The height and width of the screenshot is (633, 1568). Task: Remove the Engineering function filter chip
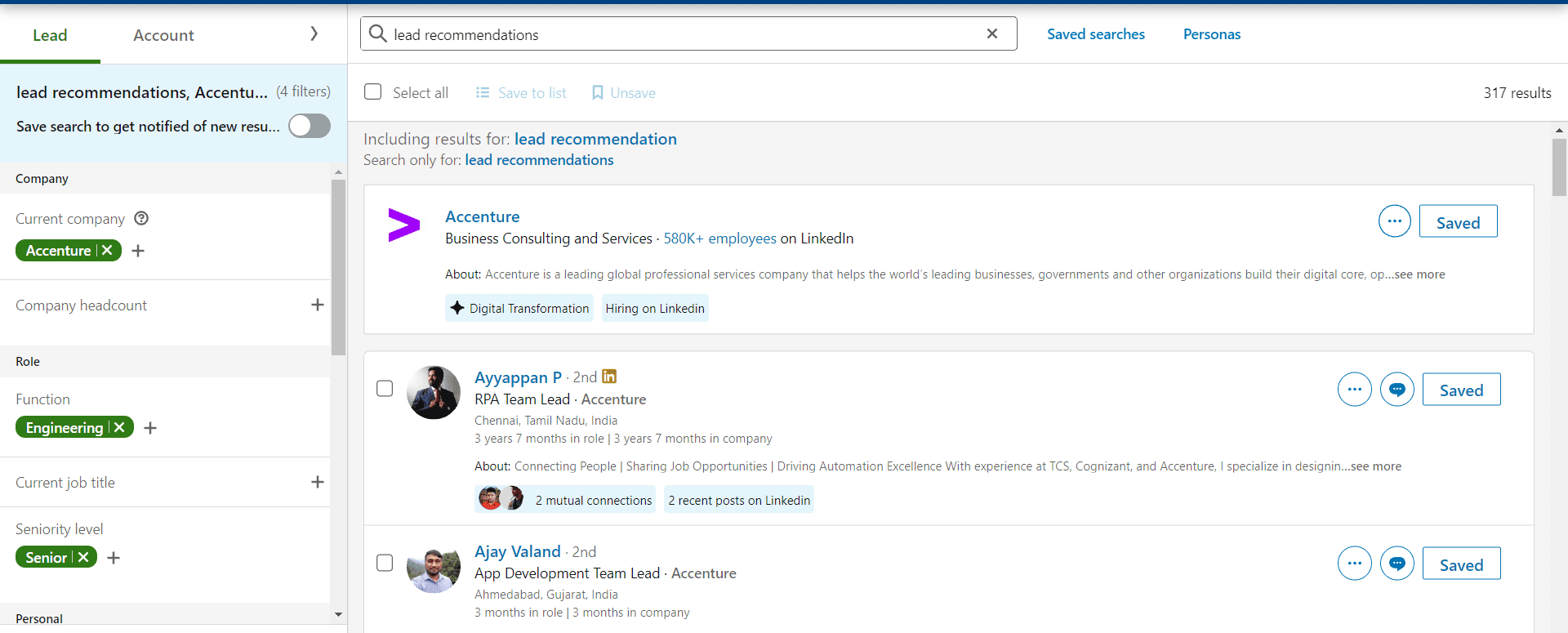(119, 427)
